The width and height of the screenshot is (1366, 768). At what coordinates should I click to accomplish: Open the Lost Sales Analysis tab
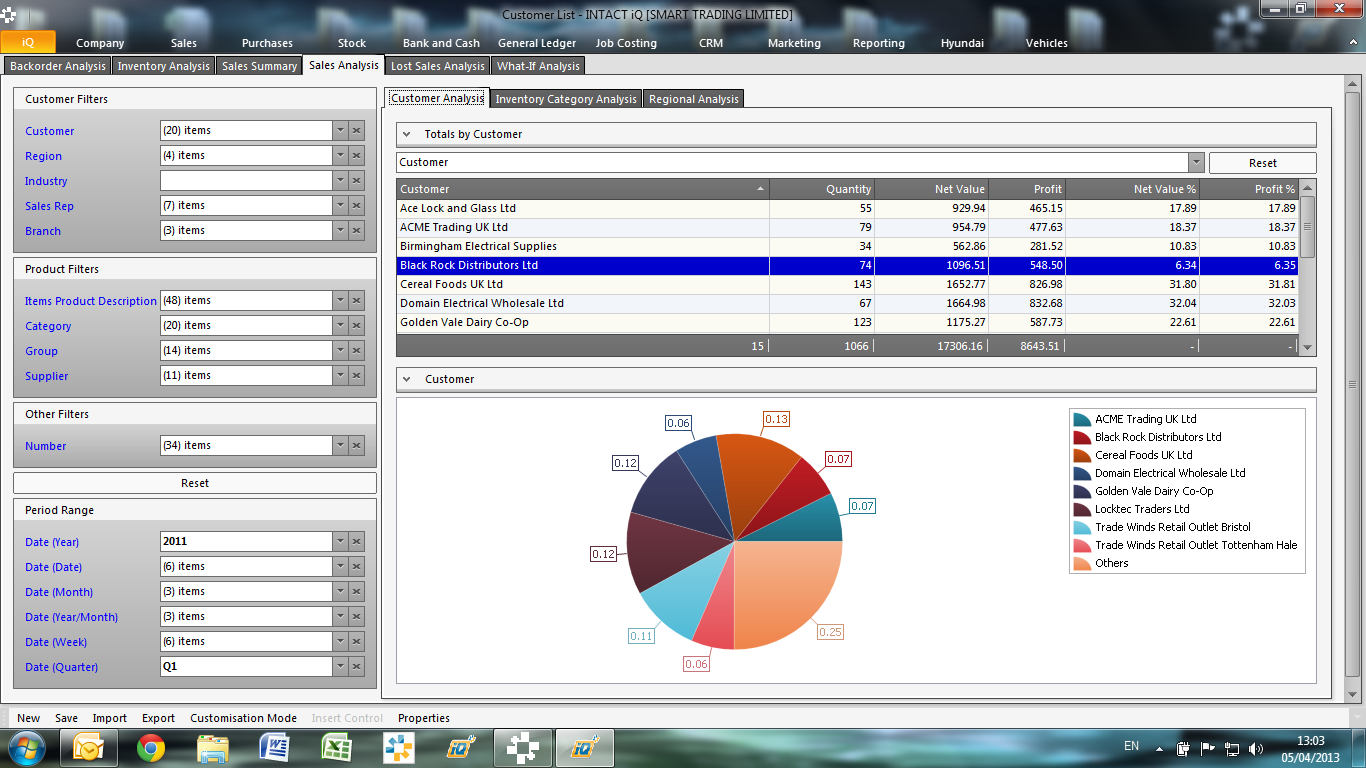point(437,66)
